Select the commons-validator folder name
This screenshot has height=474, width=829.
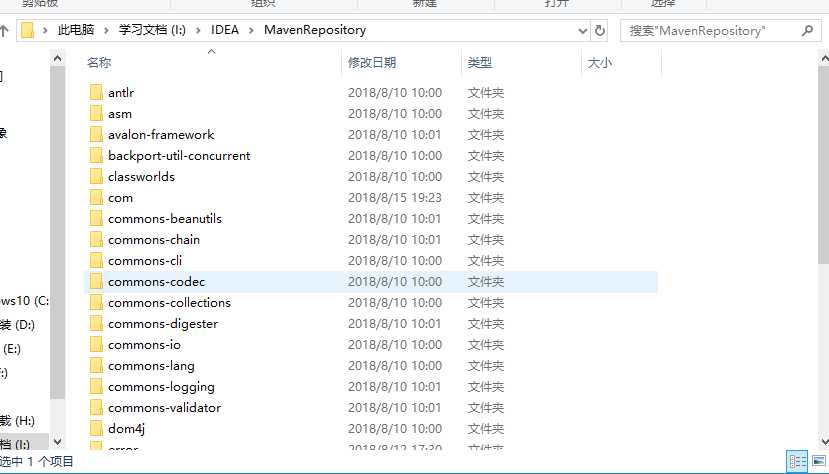[164, 407]
